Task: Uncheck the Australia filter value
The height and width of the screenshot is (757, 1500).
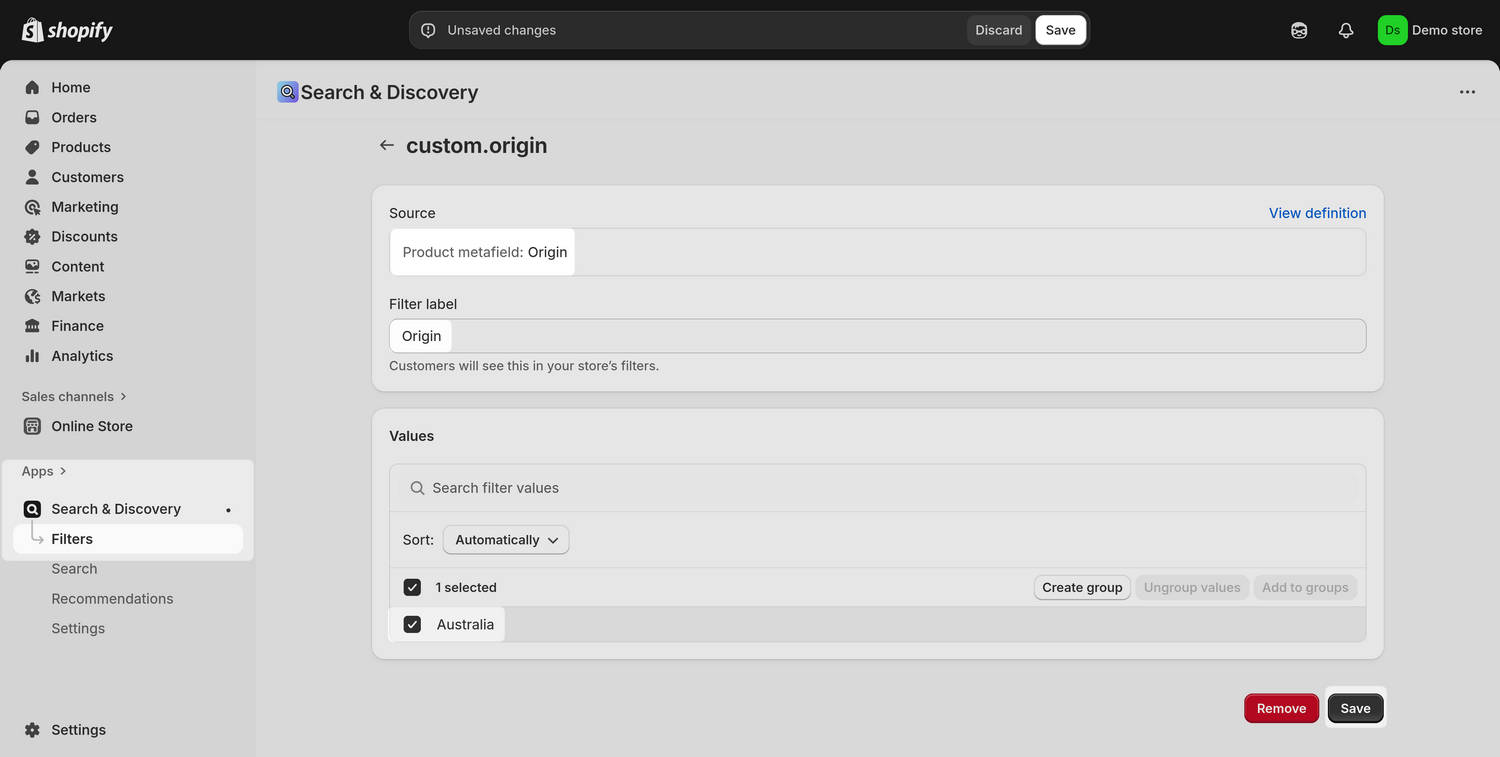Action: tap(412, 623)
